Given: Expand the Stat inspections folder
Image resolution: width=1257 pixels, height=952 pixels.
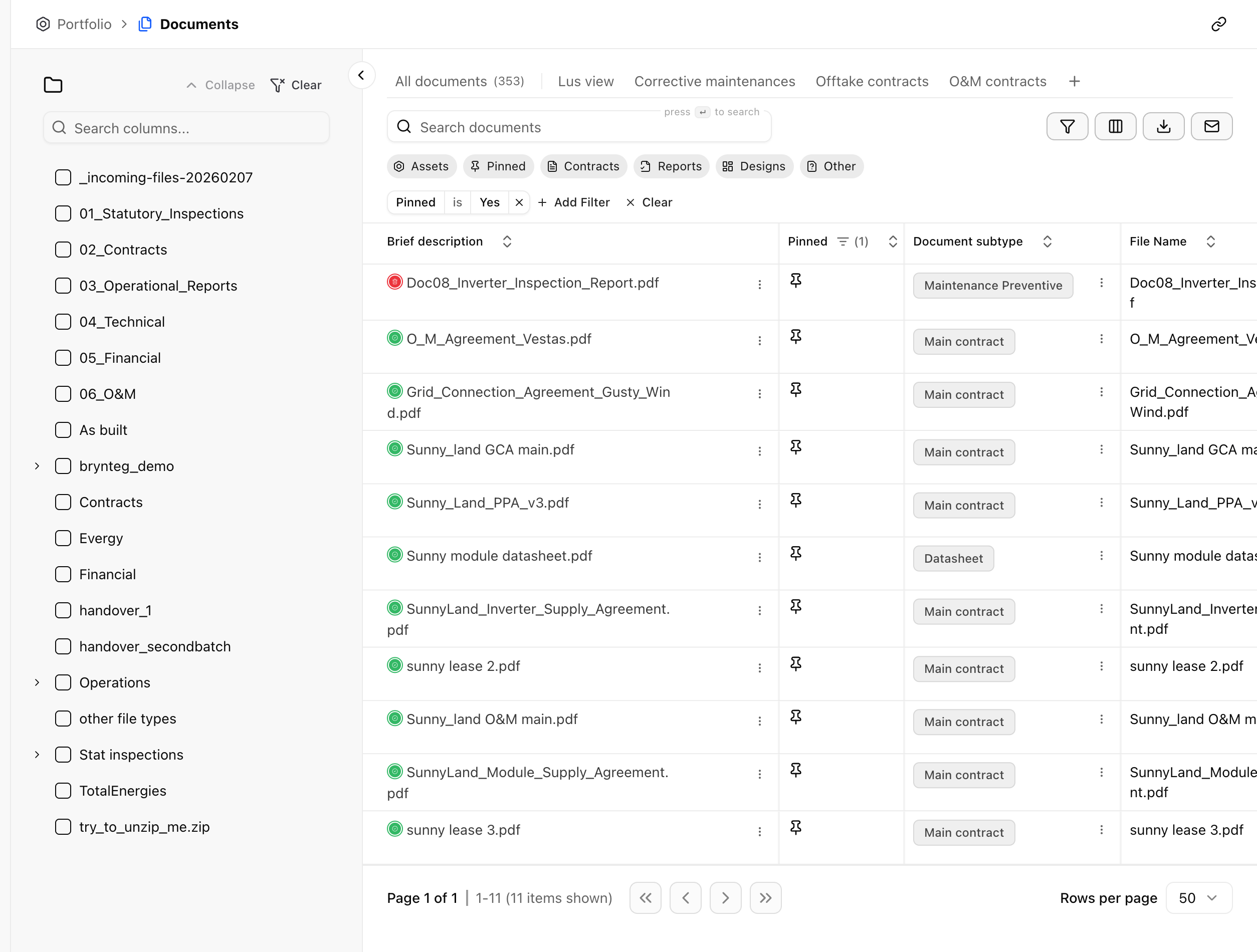Looking at the screenshot, I should [x=37, y=754].
